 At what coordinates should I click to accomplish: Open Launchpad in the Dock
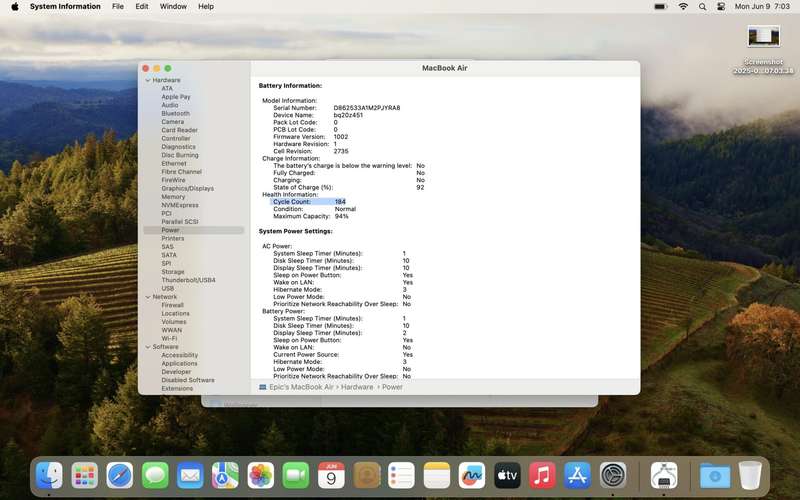85,475
